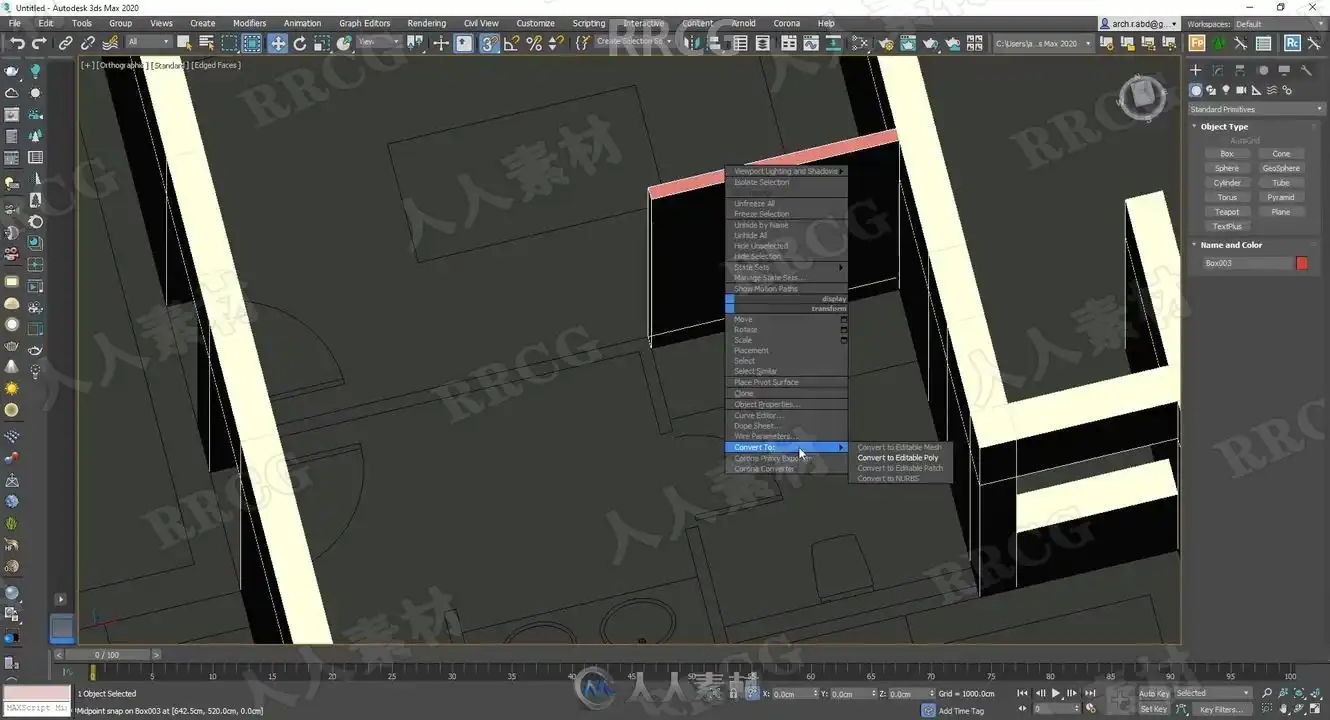Open Key Filters dialog
The image size is (1330, 720).
click(x=1221, y=710)
